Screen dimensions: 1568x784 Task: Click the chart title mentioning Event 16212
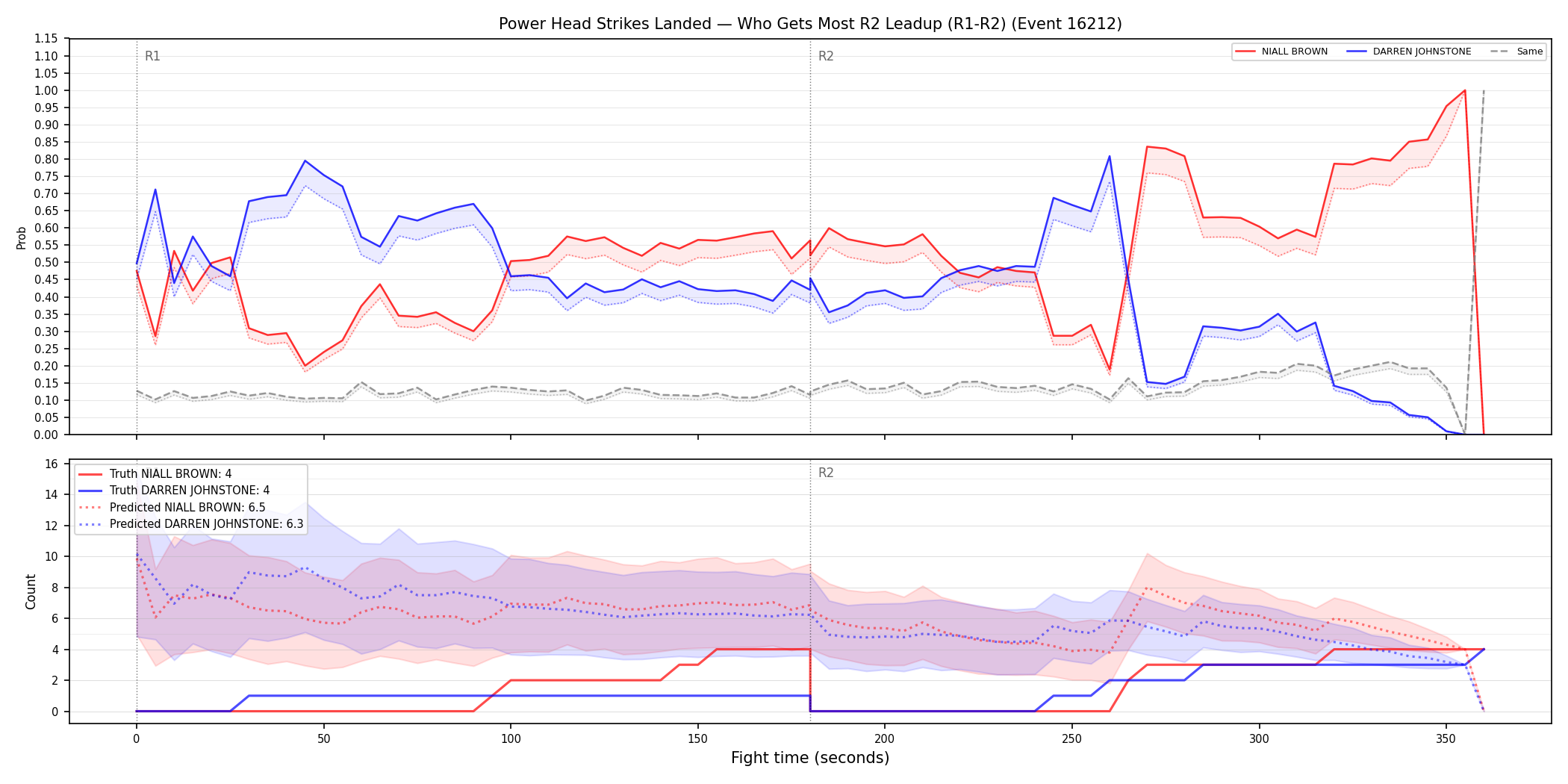pyautogui.click(x=810, y=24)
